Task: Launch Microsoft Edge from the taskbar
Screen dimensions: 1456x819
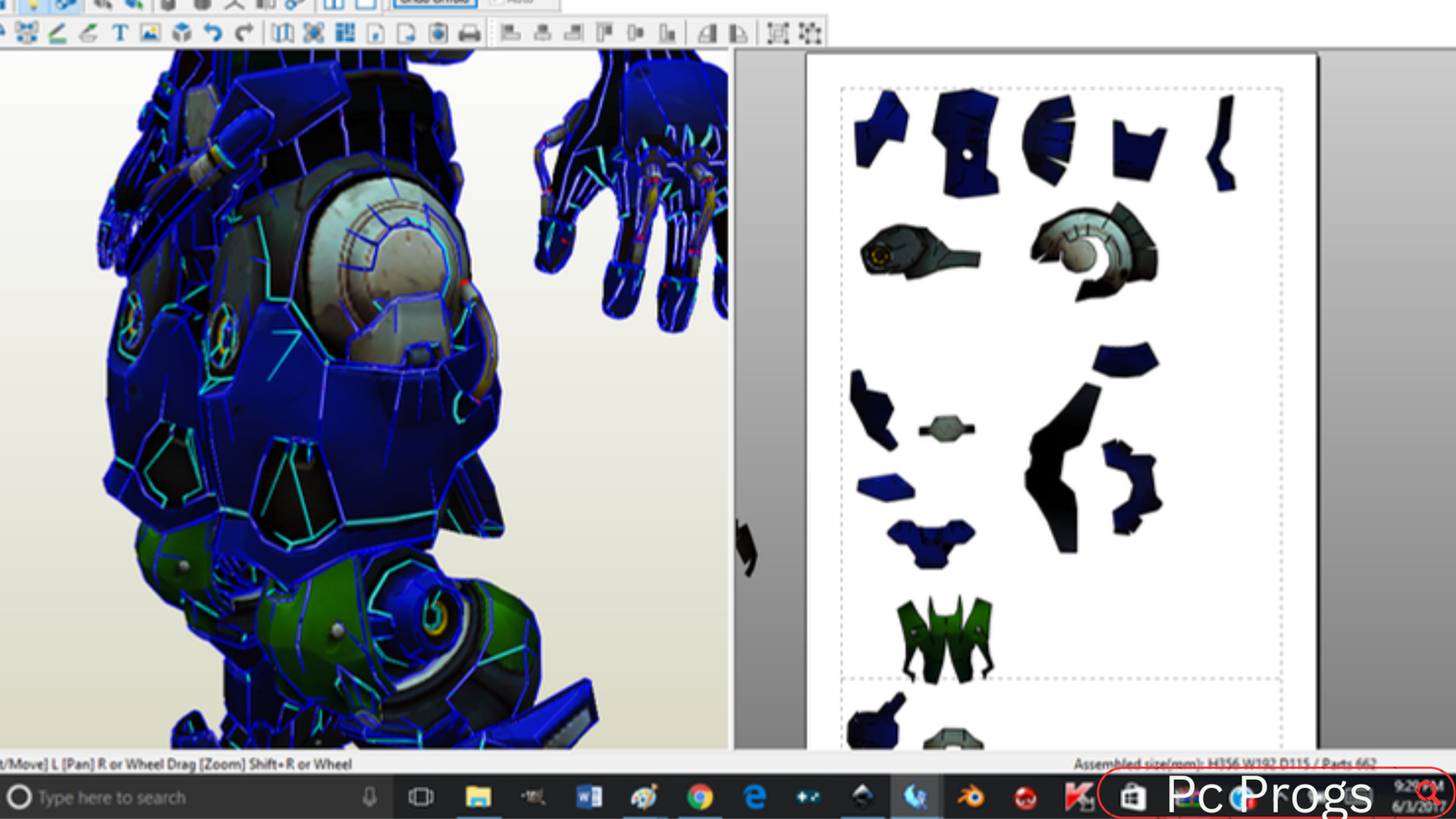Action: point(754,797)
